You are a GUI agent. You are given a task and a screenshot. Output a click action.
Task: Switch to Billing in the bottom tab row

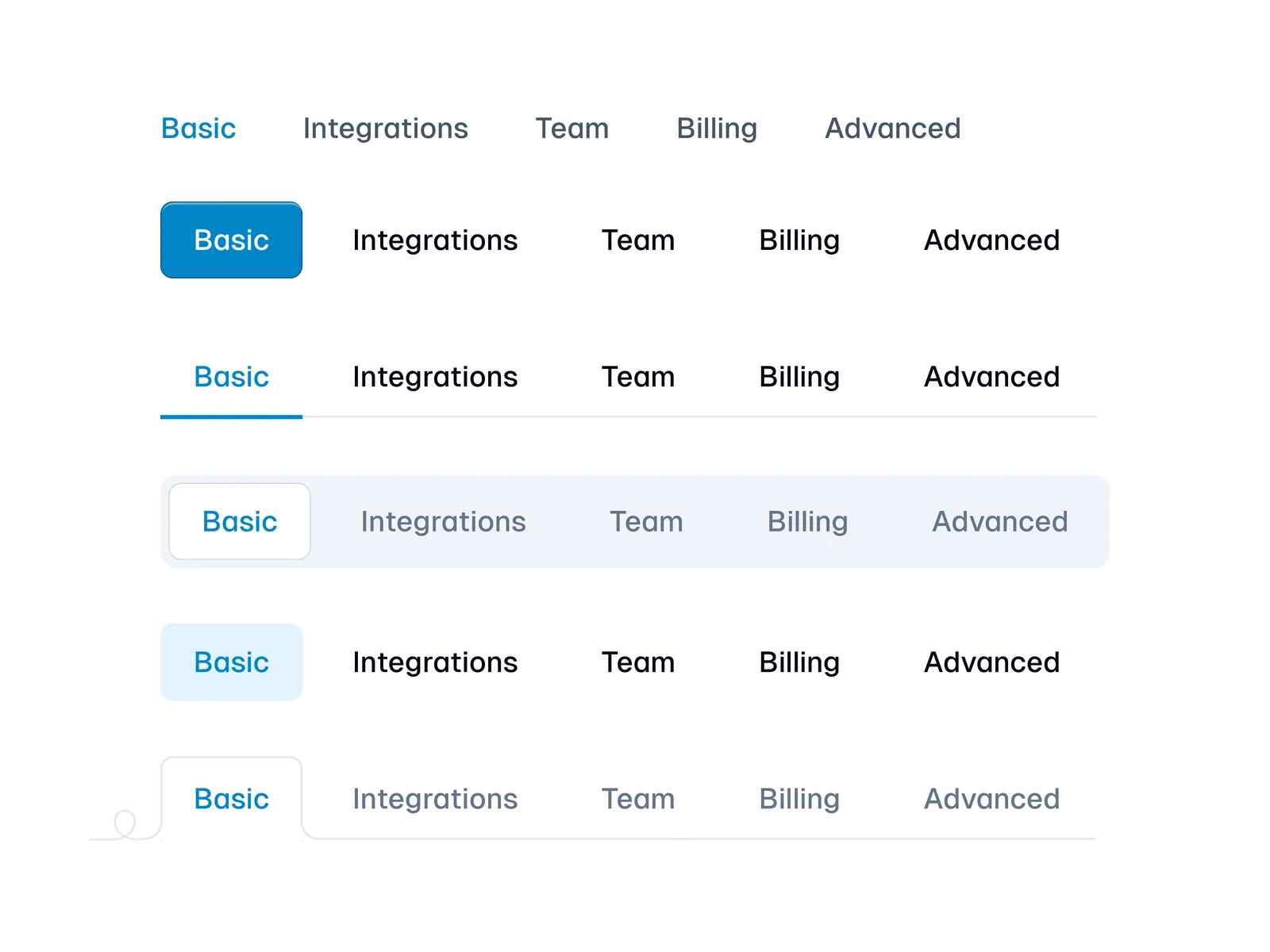[x=799, y=799]
